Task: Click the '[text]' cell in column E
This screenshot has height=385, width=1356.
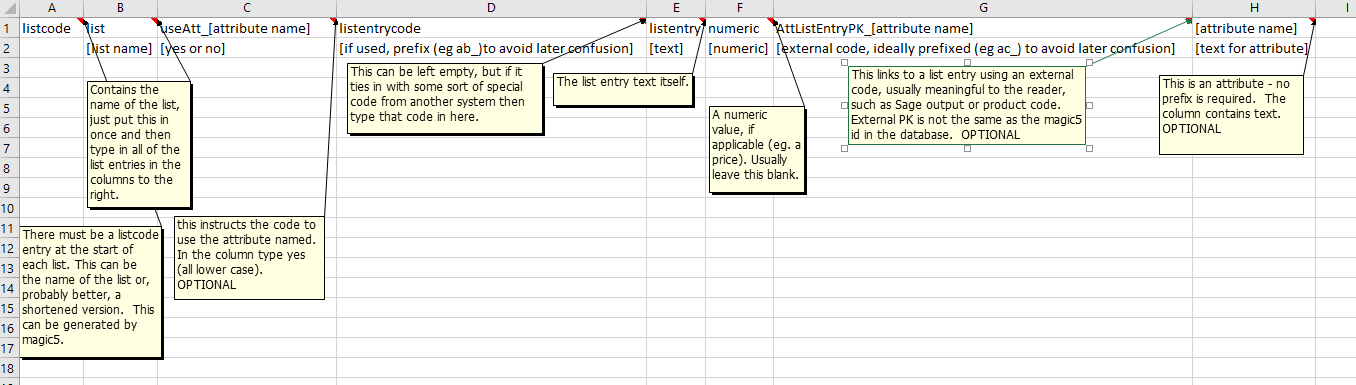Action: 675,48
